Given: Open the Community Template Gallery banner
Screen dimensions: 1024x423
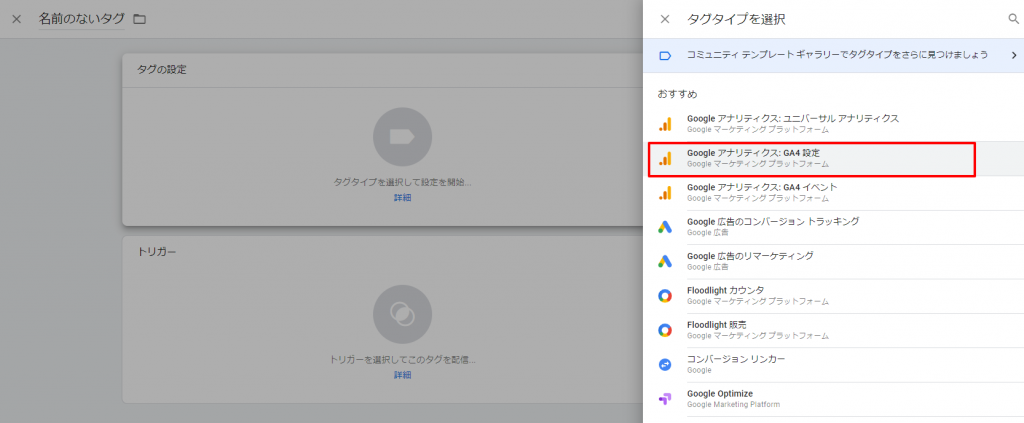Looking at the screenshot, I should coord(833,55).
